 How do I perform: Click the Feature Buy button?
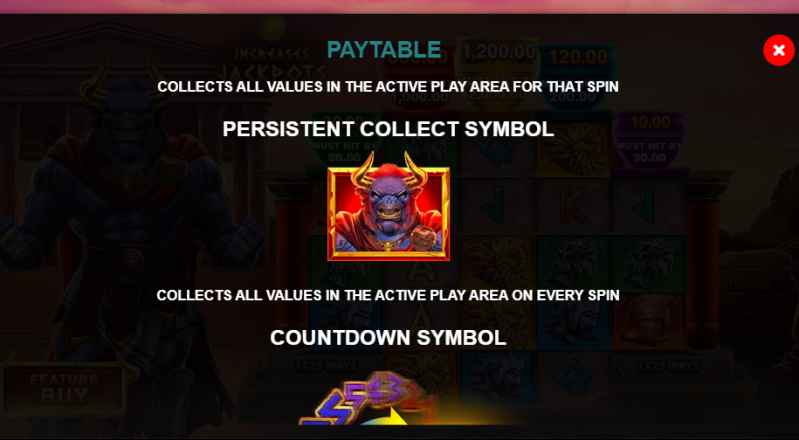(x=63, y=388)
